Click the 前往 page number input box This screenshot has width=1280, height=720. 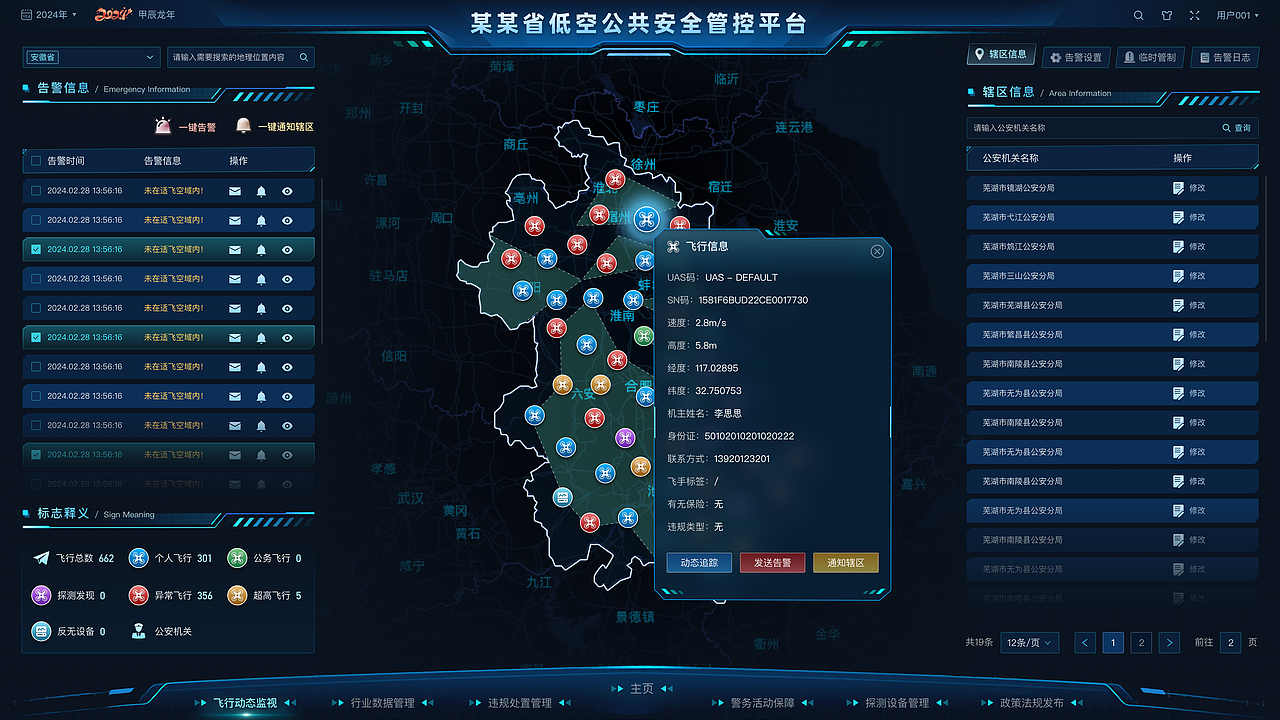coord(1229,643)
